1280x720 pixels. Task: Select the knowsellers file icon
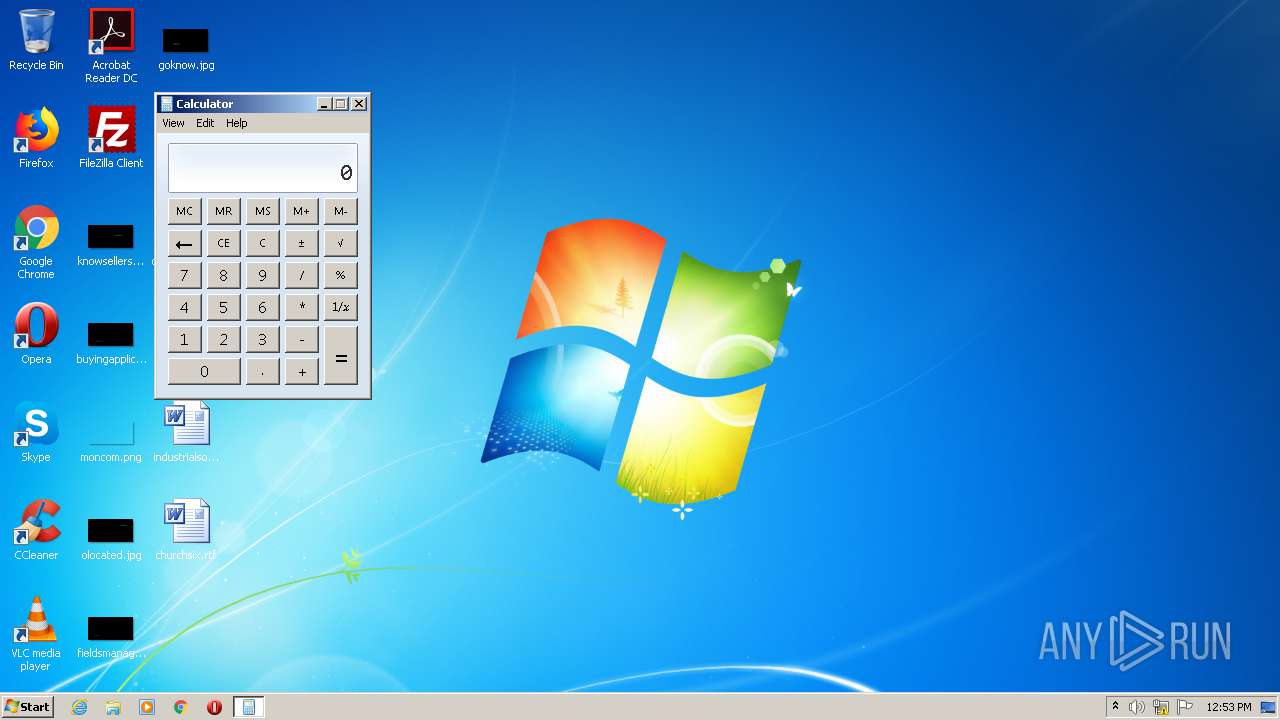click(x=111, y=247)
